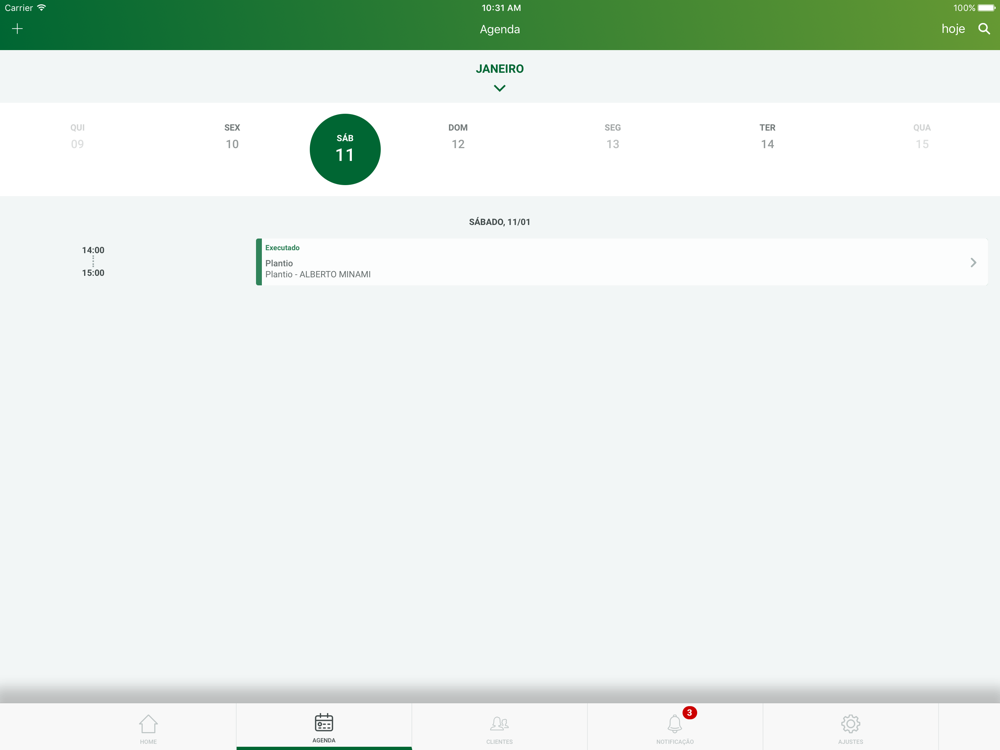Select Friday SEX 10
The image size is (1000, 750).
(232, 136)
